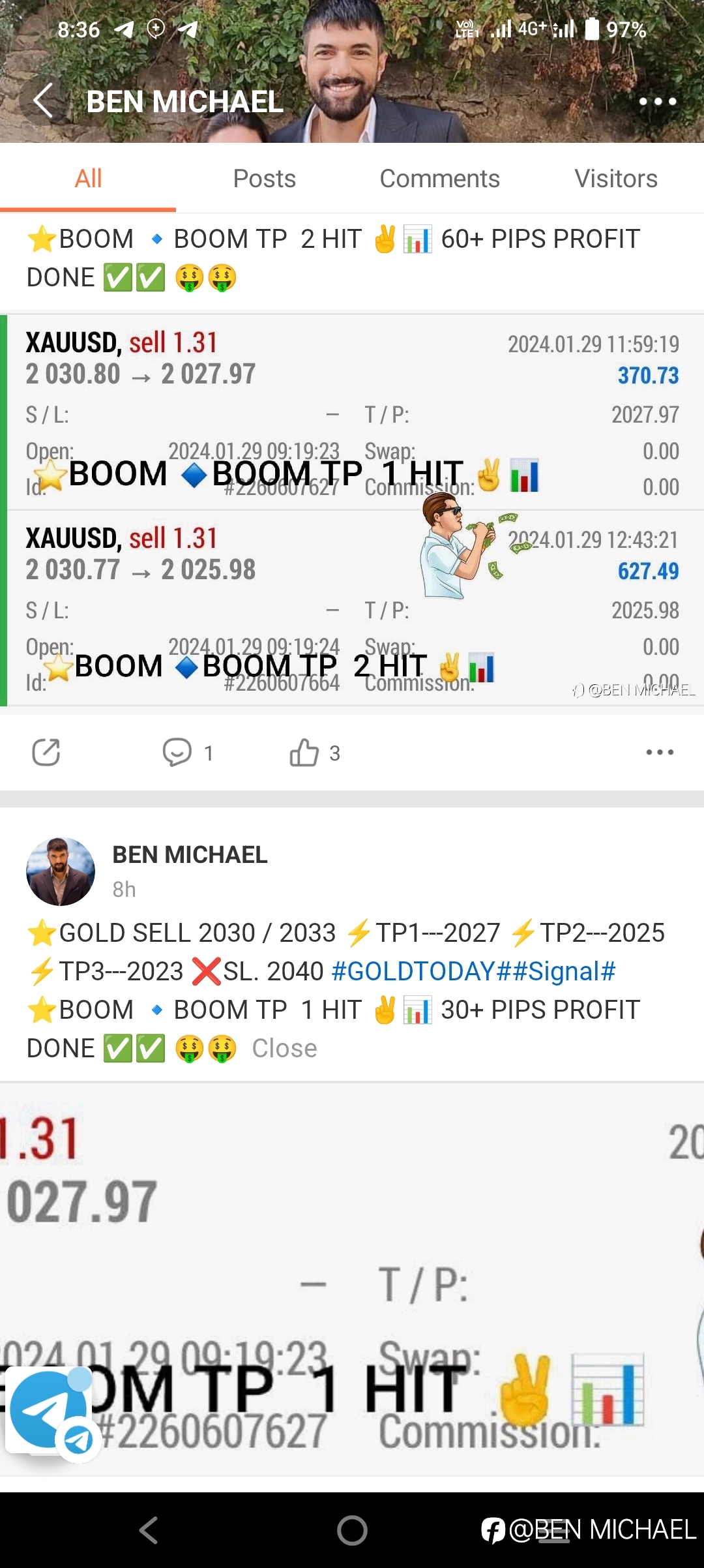Open BEN MICHAEL author name on post
The height and width of the screenshot is (1568, 704).
(x=190, y=854)
